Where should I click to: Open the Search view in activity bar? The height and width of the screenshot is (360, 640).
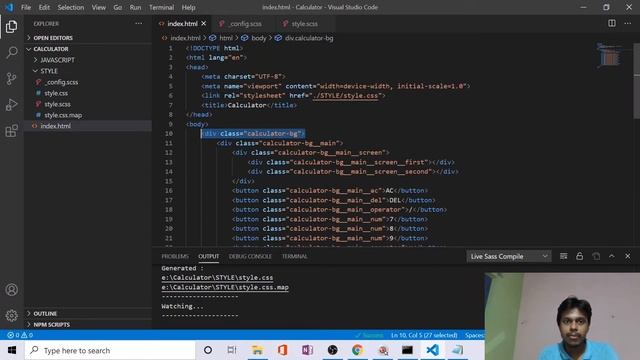coord(11,52)
